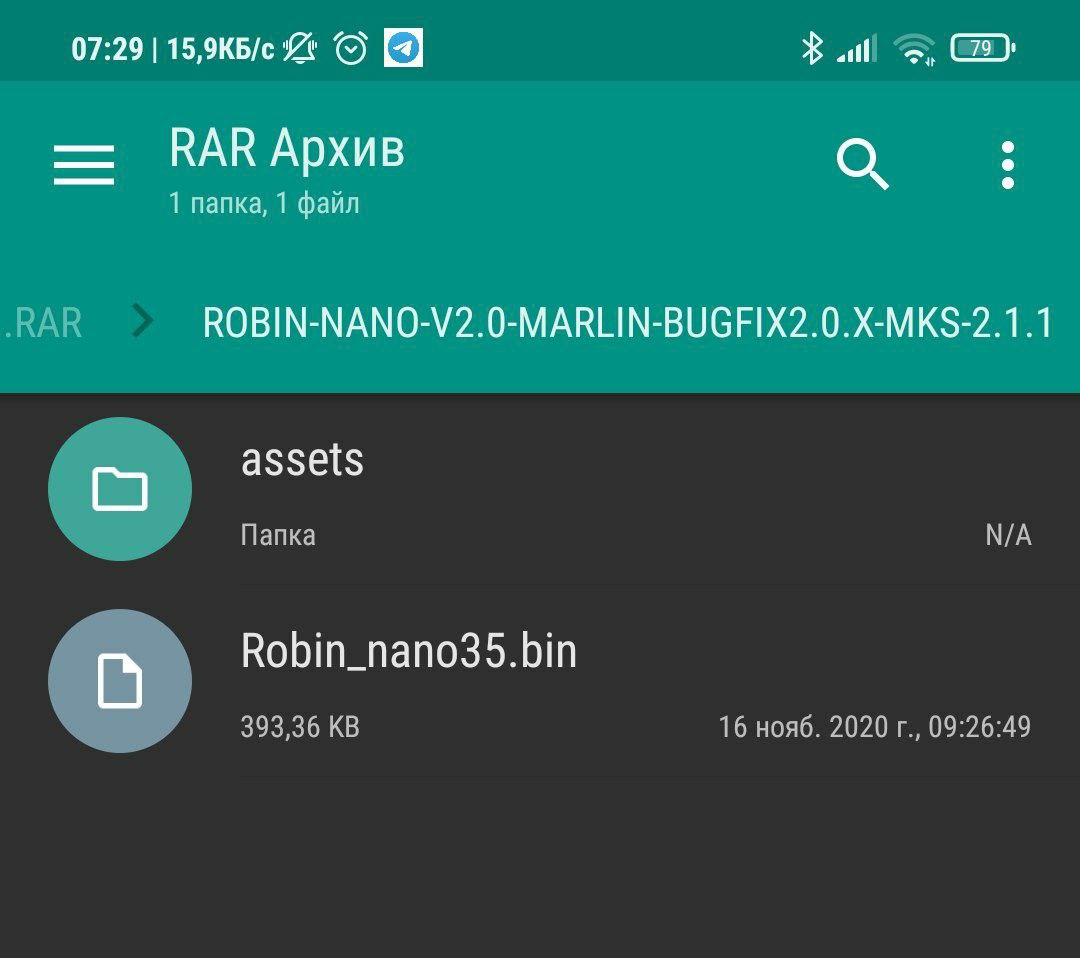Open the assets folder name
1080x958 pixels.
302,460
